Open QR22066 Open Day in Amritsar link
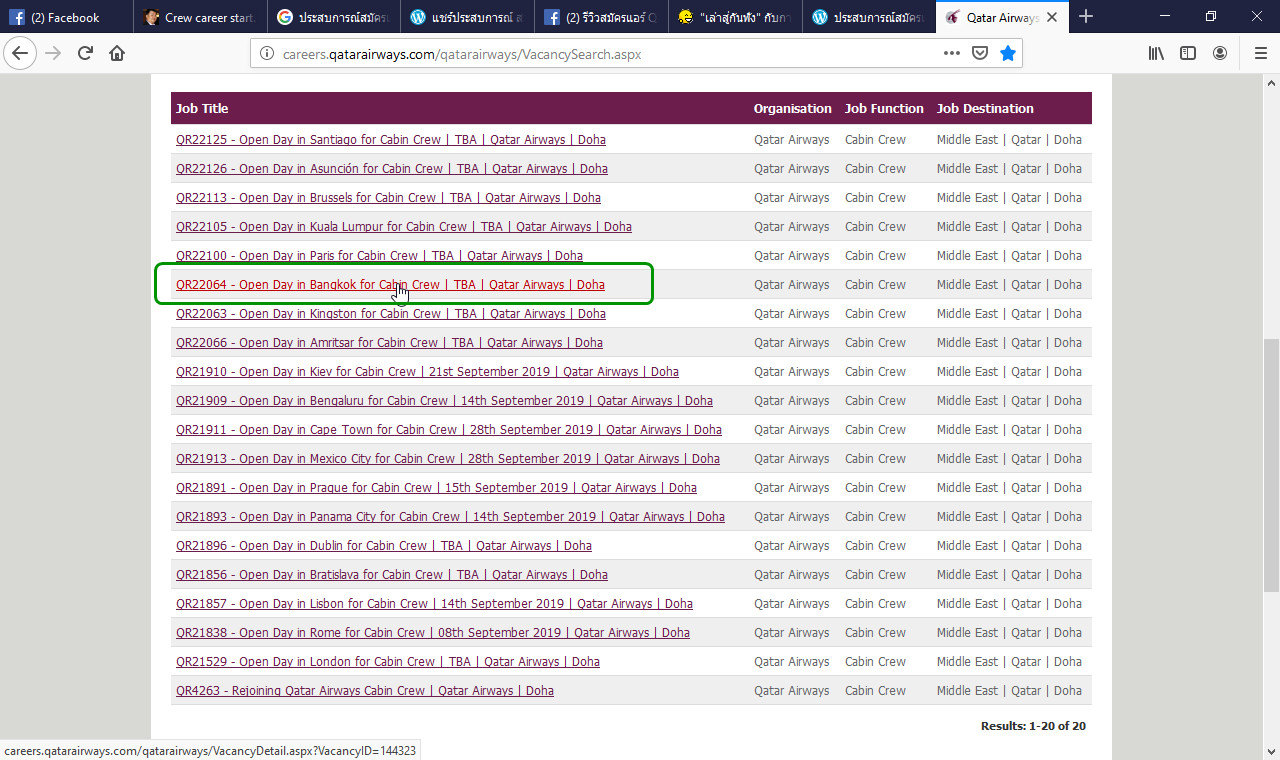The image size is (1280, 760). click(389, 343)
